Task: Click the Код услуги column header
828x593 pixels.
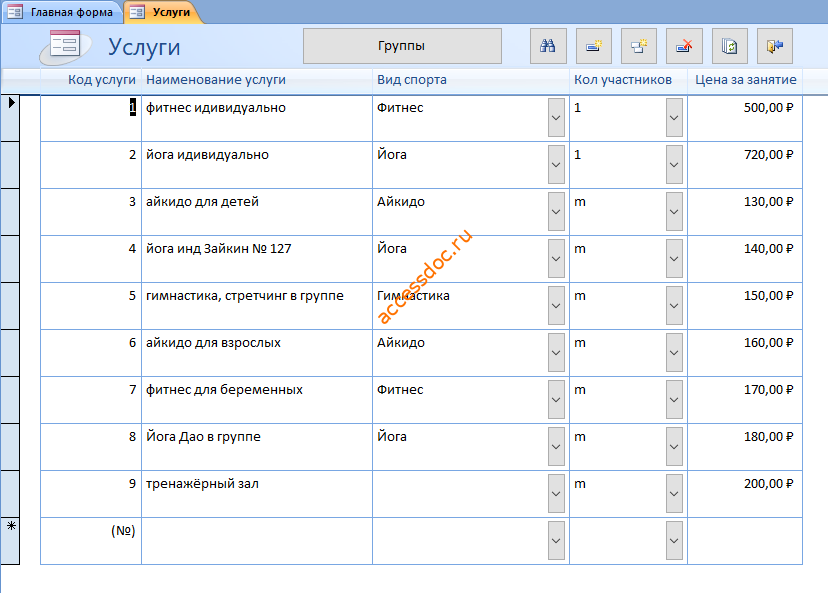Action: tap(101, 80)
